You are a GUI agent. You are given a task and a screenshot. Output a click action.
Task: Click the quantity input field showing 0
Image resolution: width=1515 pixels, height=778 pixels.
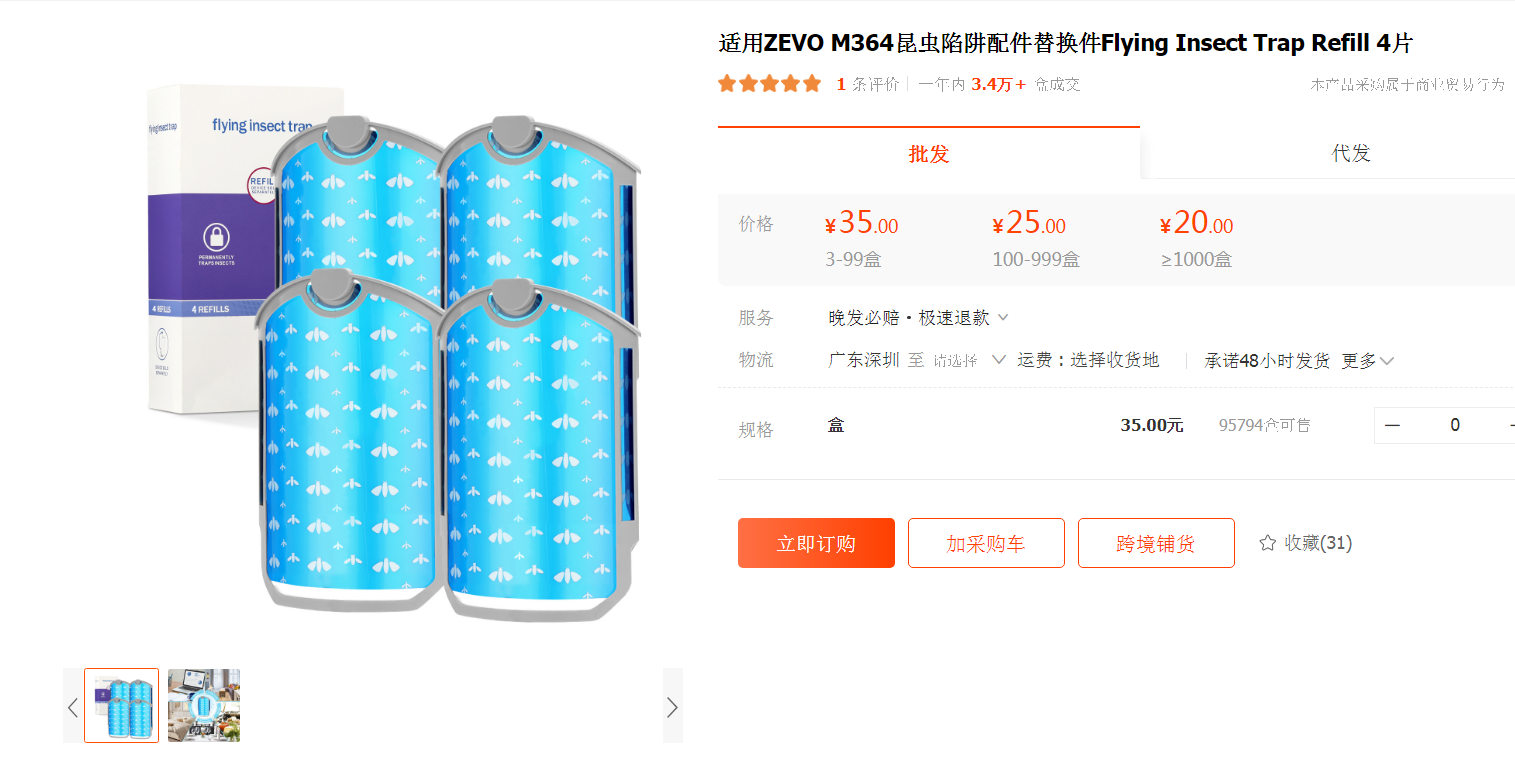coord(1455,425)
